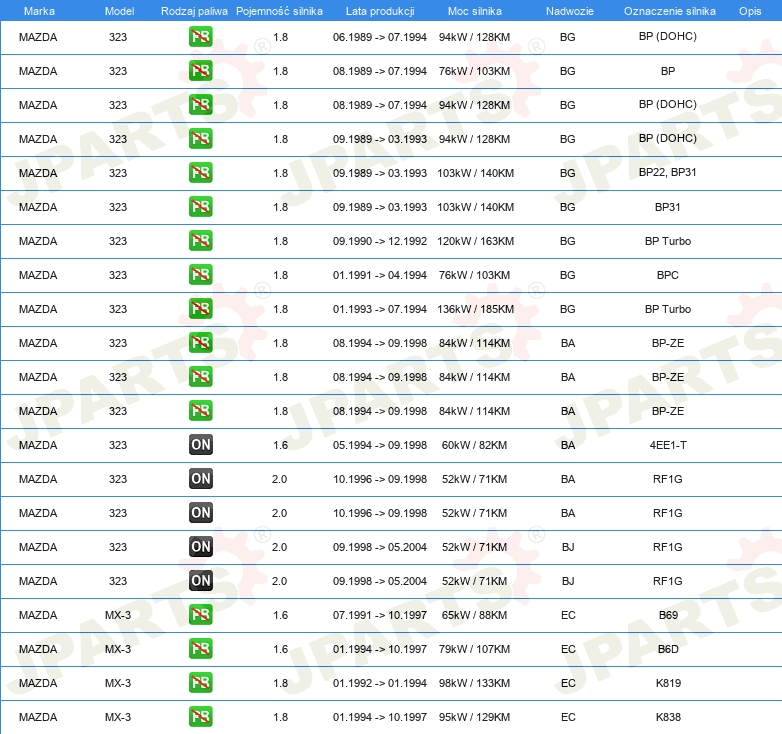Image resolution: width=782 pixels, height=734 pixels.
Task: Select engine code BP31 cell
Action: coord(667,207)
